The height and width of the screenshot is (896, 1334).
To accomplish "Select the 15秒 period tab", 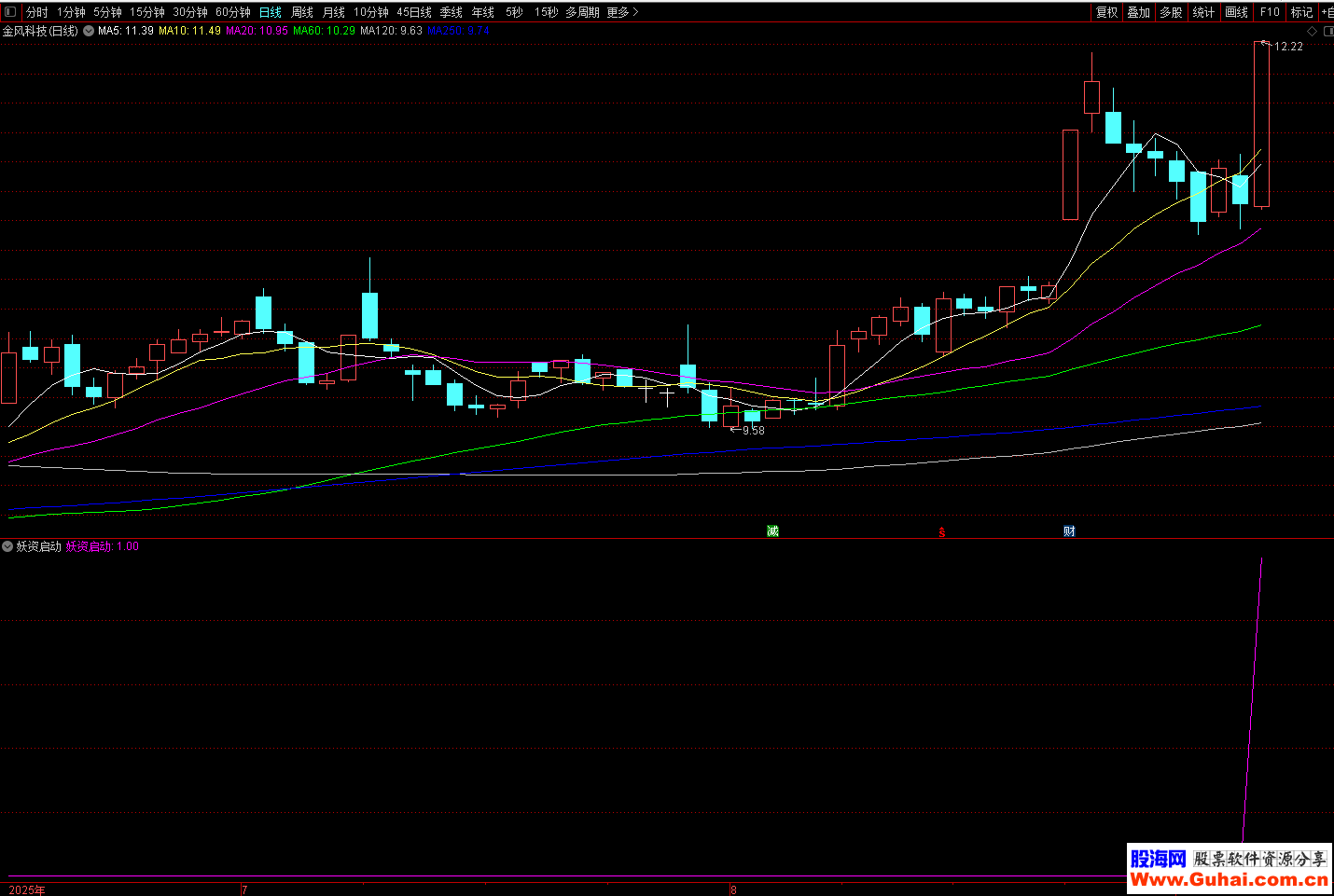I will pos(547,12).
